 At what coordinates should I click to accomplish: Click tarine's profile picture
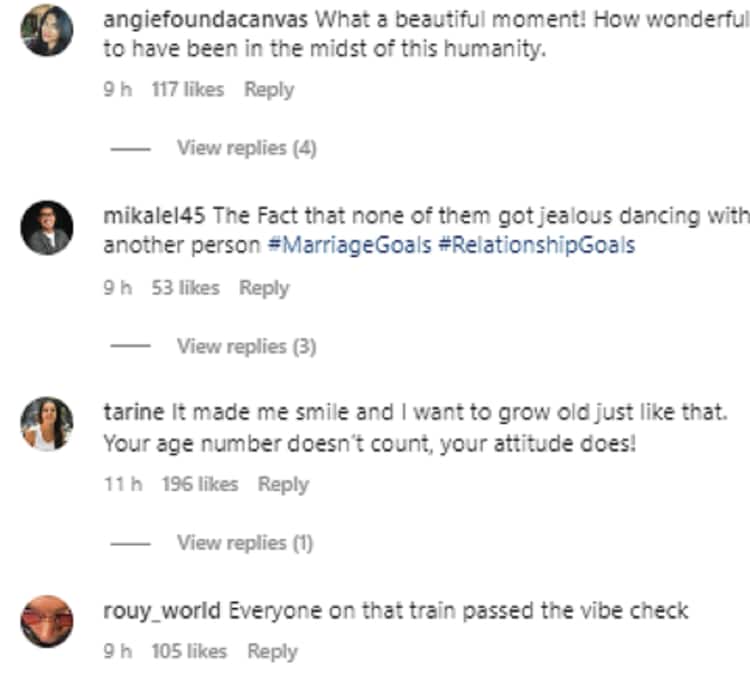47,424
